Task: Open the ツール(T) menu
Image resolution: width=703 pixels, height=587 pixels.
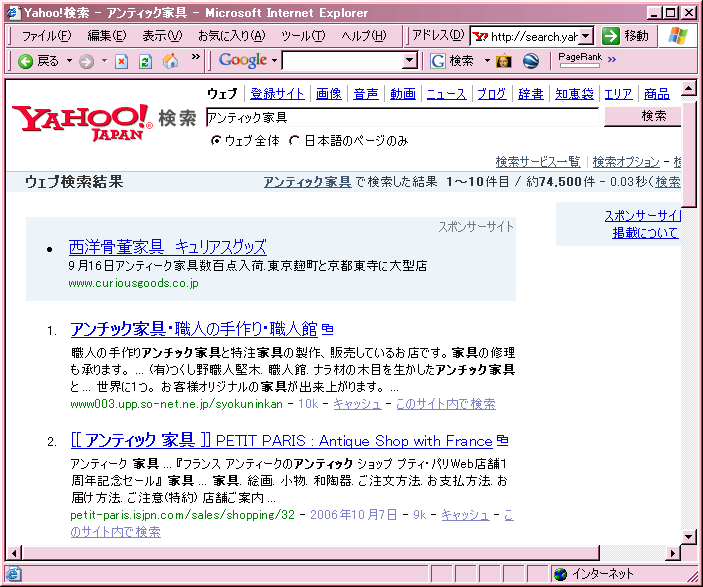Action: pos(303,35)
